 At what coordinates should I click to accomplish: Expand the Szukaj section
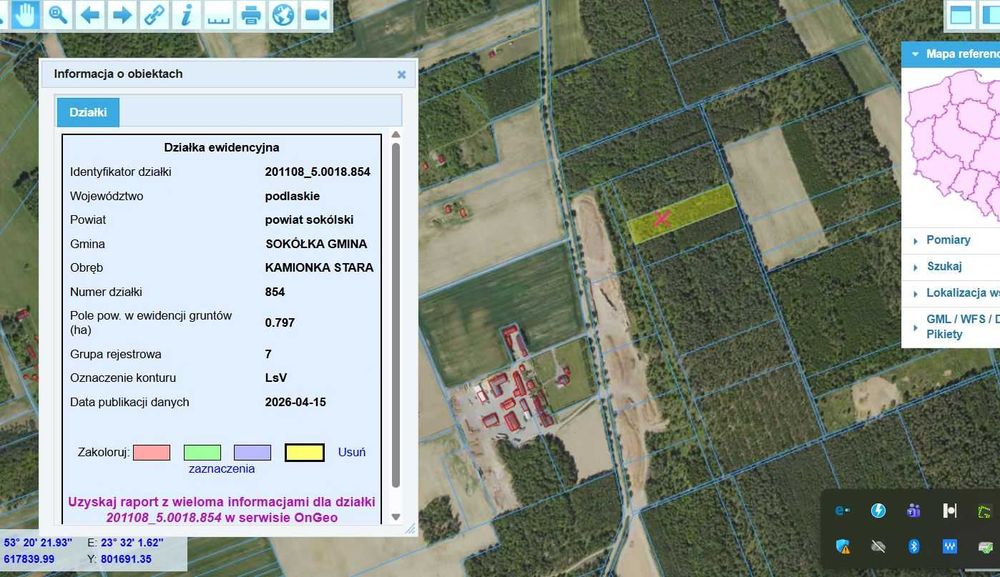coord(944,267)
